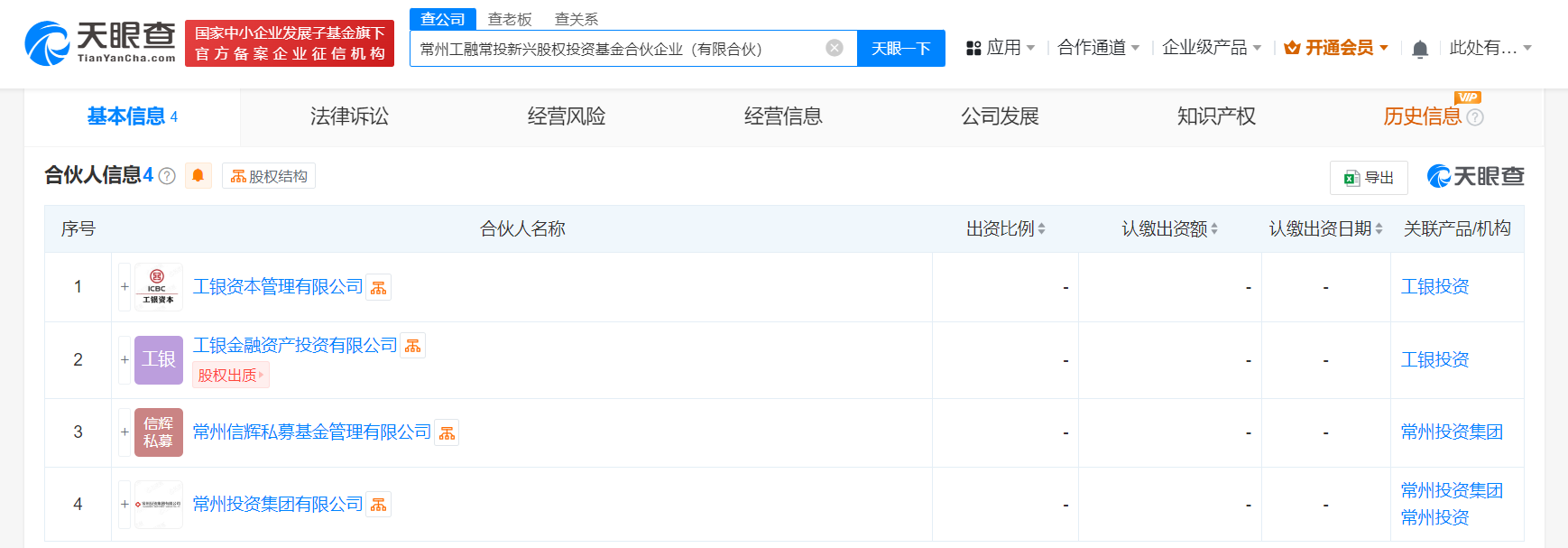The width and height of the screenshot is (1568, 548).
Task: Switch to the 知识产权 tab
Action: [x=1216, y=116]
